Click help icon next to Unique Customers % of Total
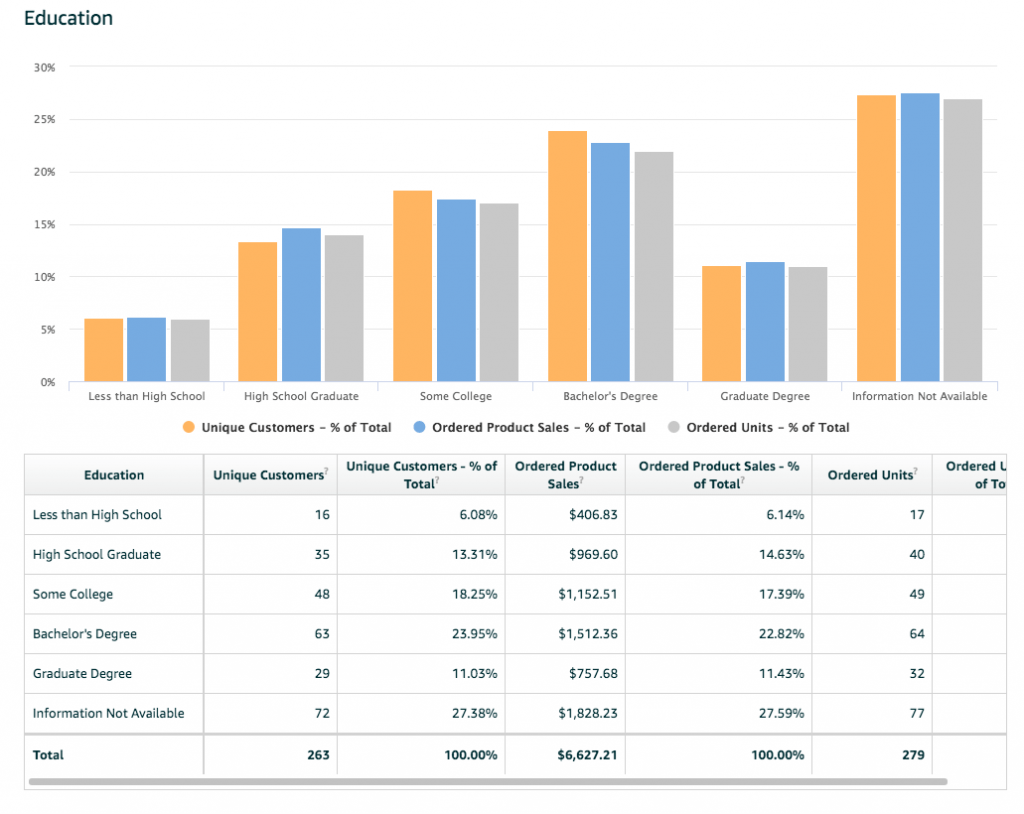1024x814 pixels. (x=437, y=480)
